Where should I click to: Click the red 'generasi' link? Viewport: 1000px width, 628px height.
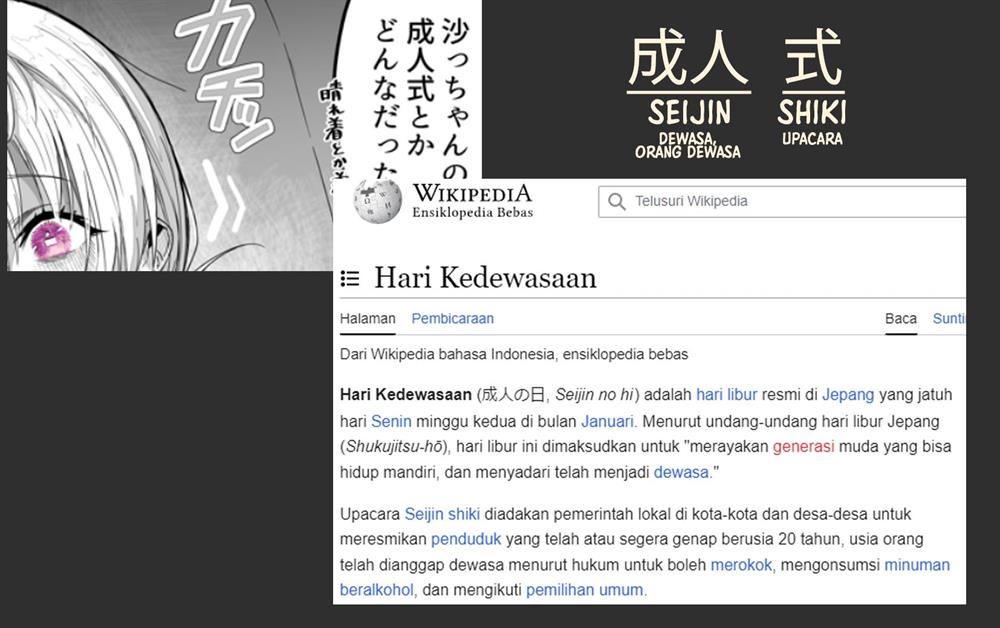[x=803, y=447]
